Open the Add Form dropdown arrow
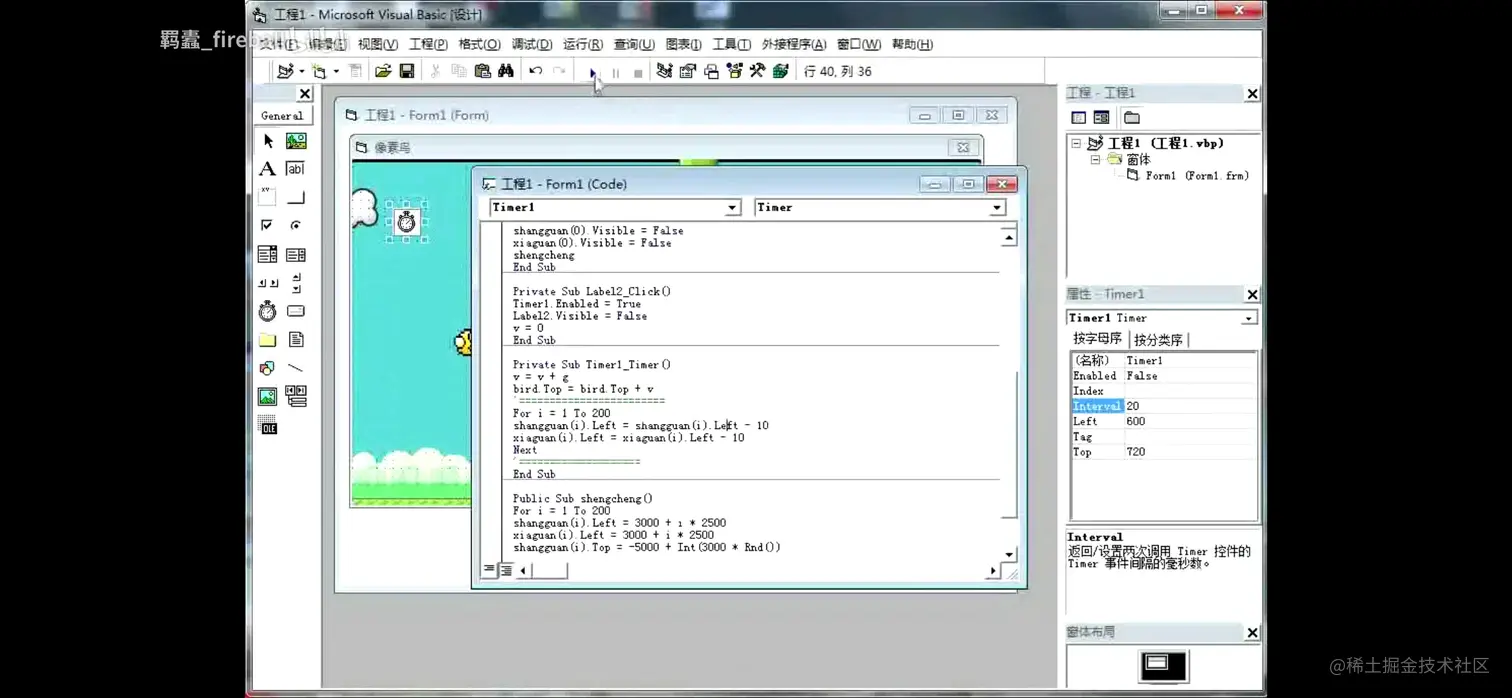This screenshot has width=1512, height=698. (336, 72)
